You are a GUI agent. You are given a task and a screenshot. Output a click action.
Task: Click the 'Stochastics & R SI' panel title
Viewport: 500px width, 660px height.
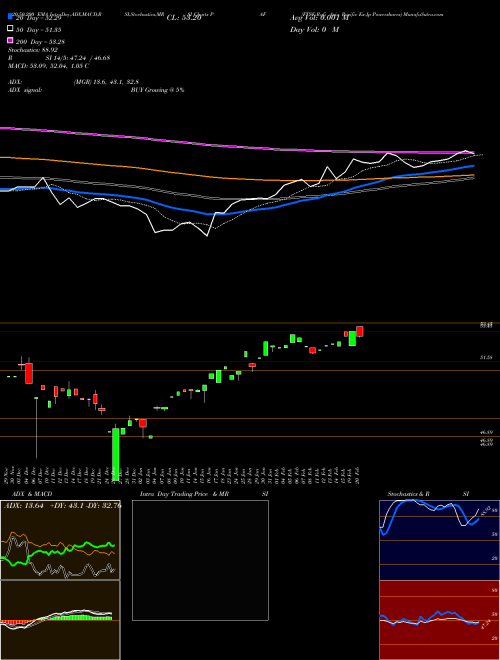click(x=428, y=494)
